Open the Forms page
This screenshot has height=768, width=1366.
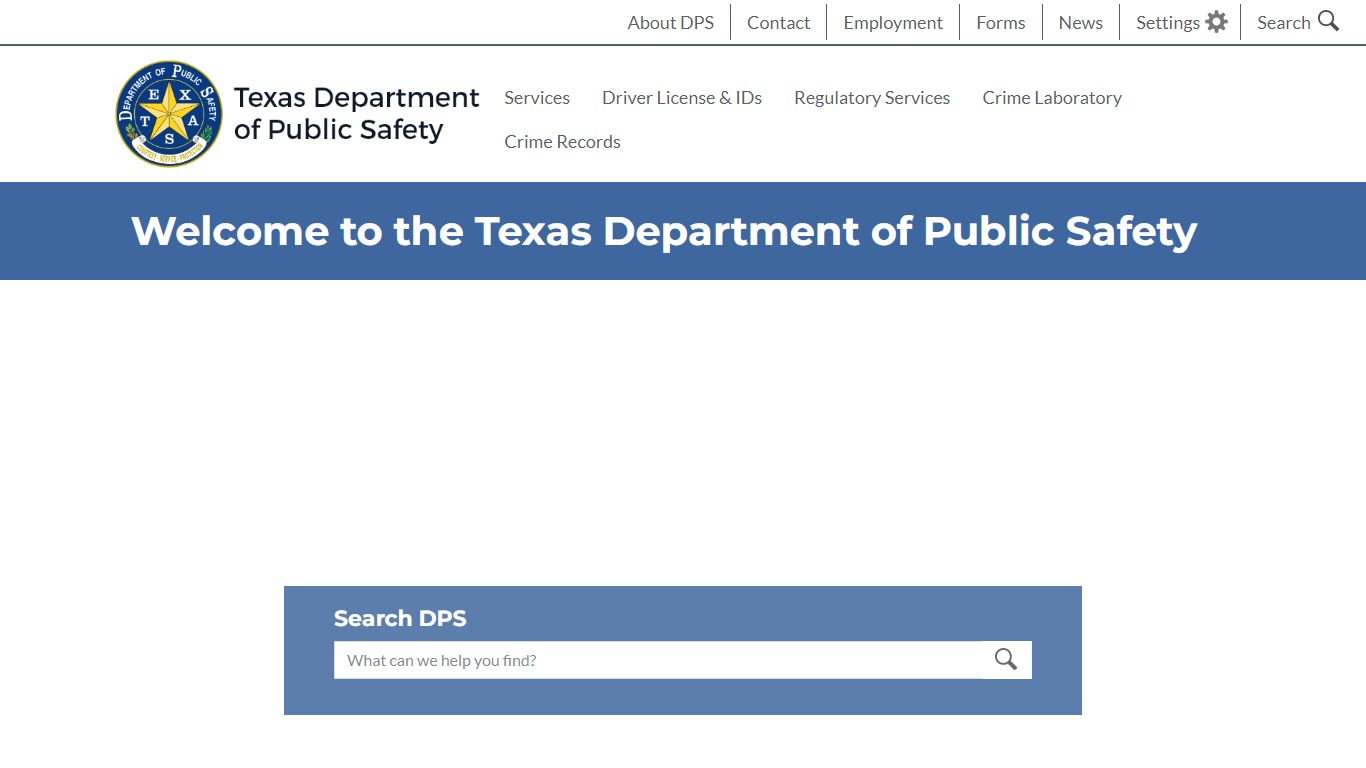click(x=1001, y=23)
